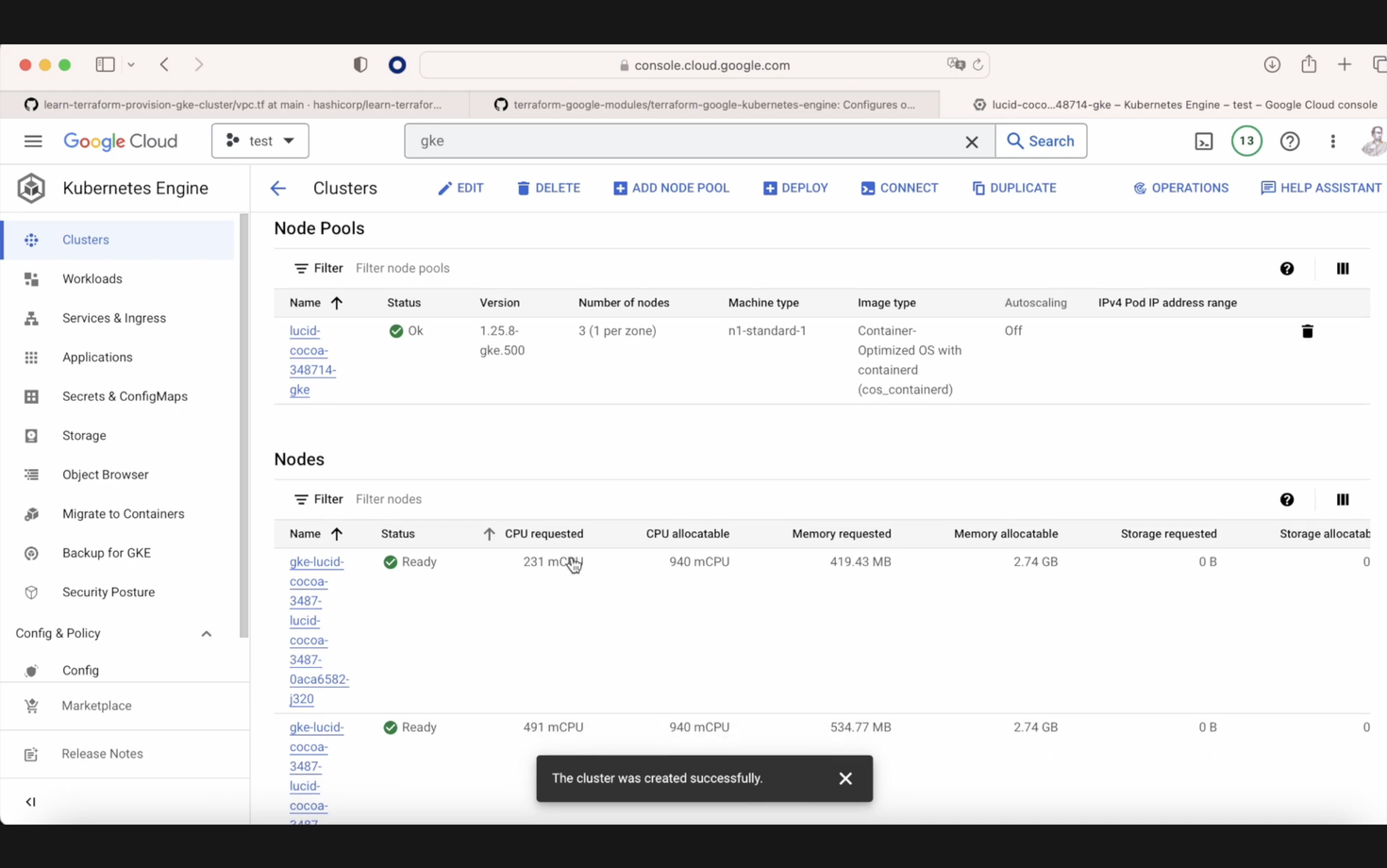Click ADD NODE POOL button
1387x868 pixels.
671,188
